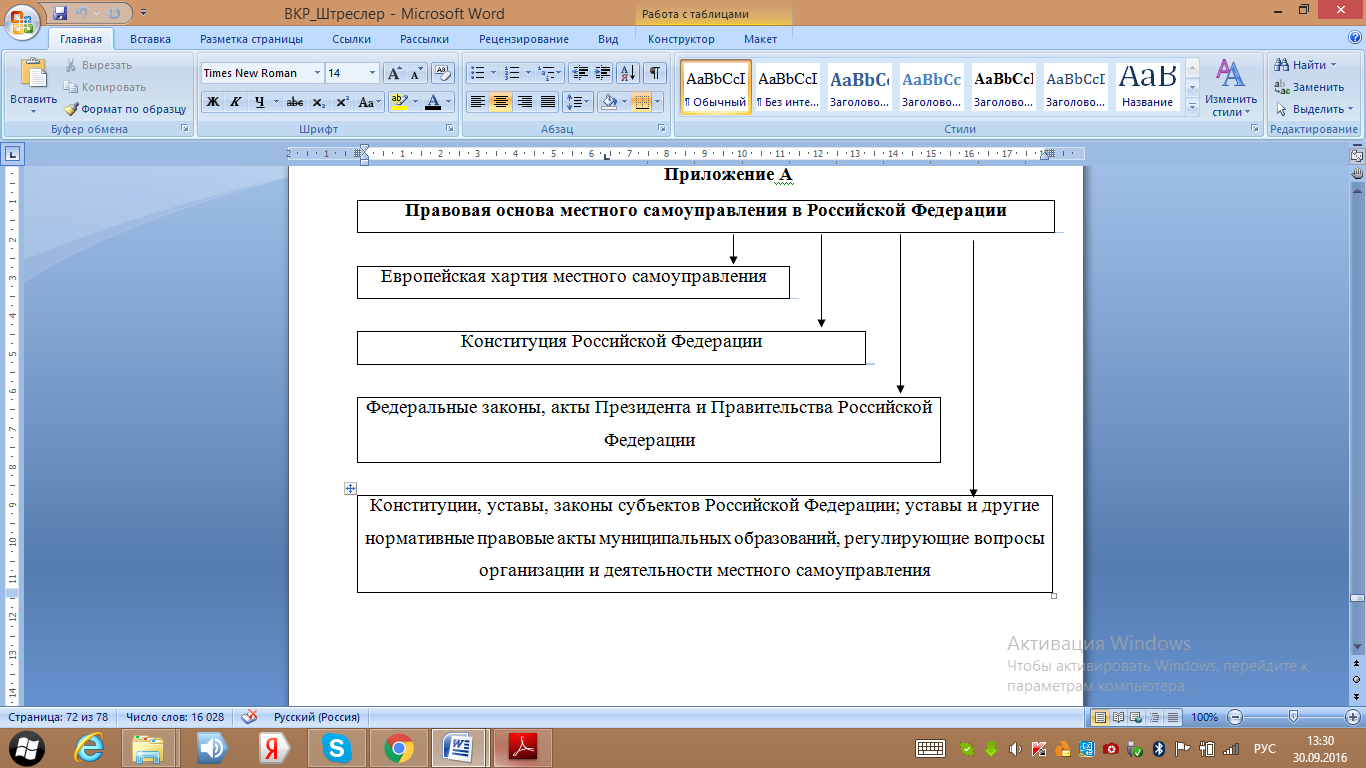This screenshot has height=768, width=1366.
Task: Justify the paragraph text
Action: (x=547, y=102)
